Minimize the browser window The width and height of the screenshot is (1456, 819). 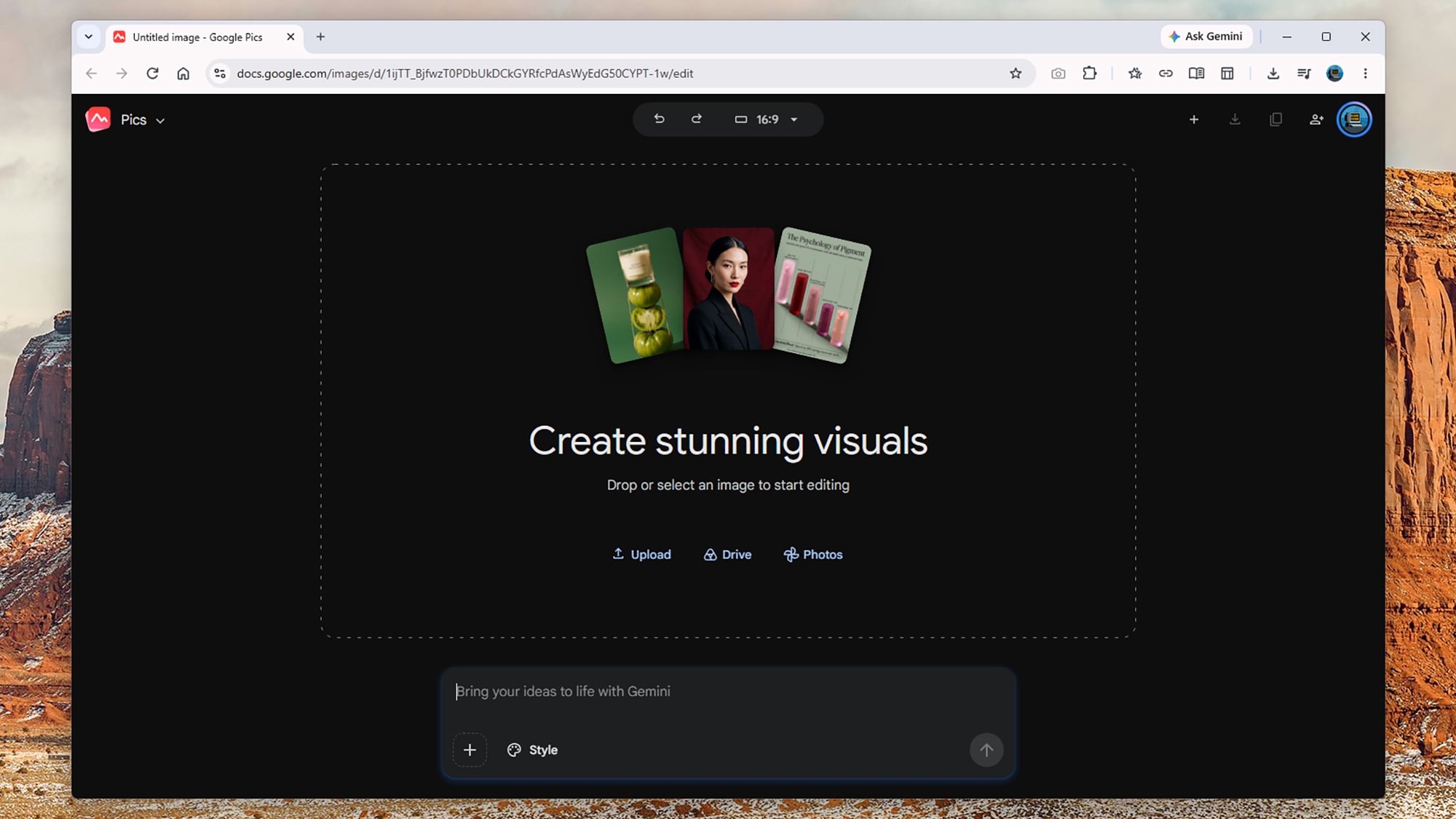[1287, 37]
